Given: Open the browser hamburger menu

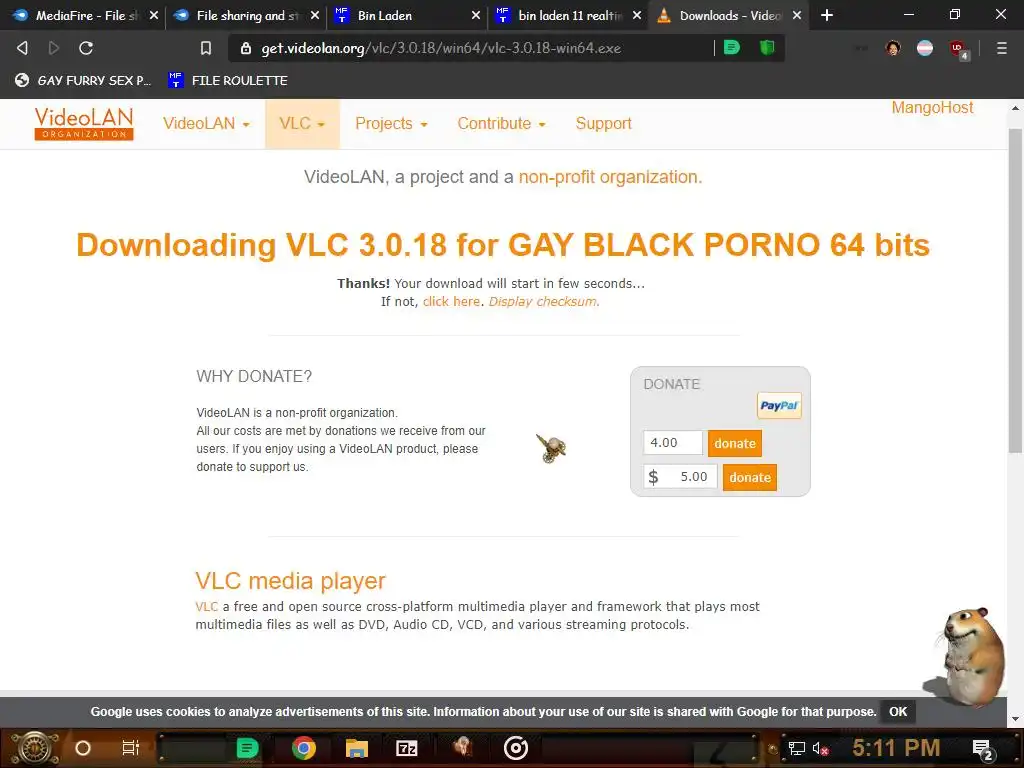Looking at the screenshot, I should point(1001,48).
